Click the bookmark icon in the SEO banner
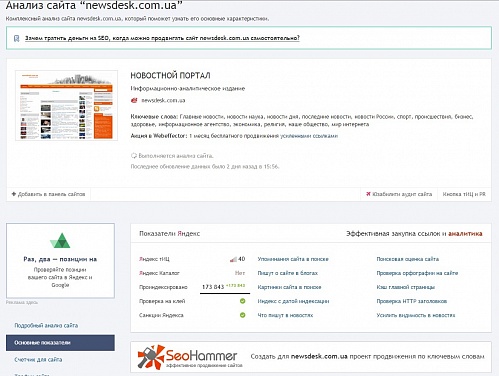This screenshot has width=499, height=376. (x=16, y=38)
